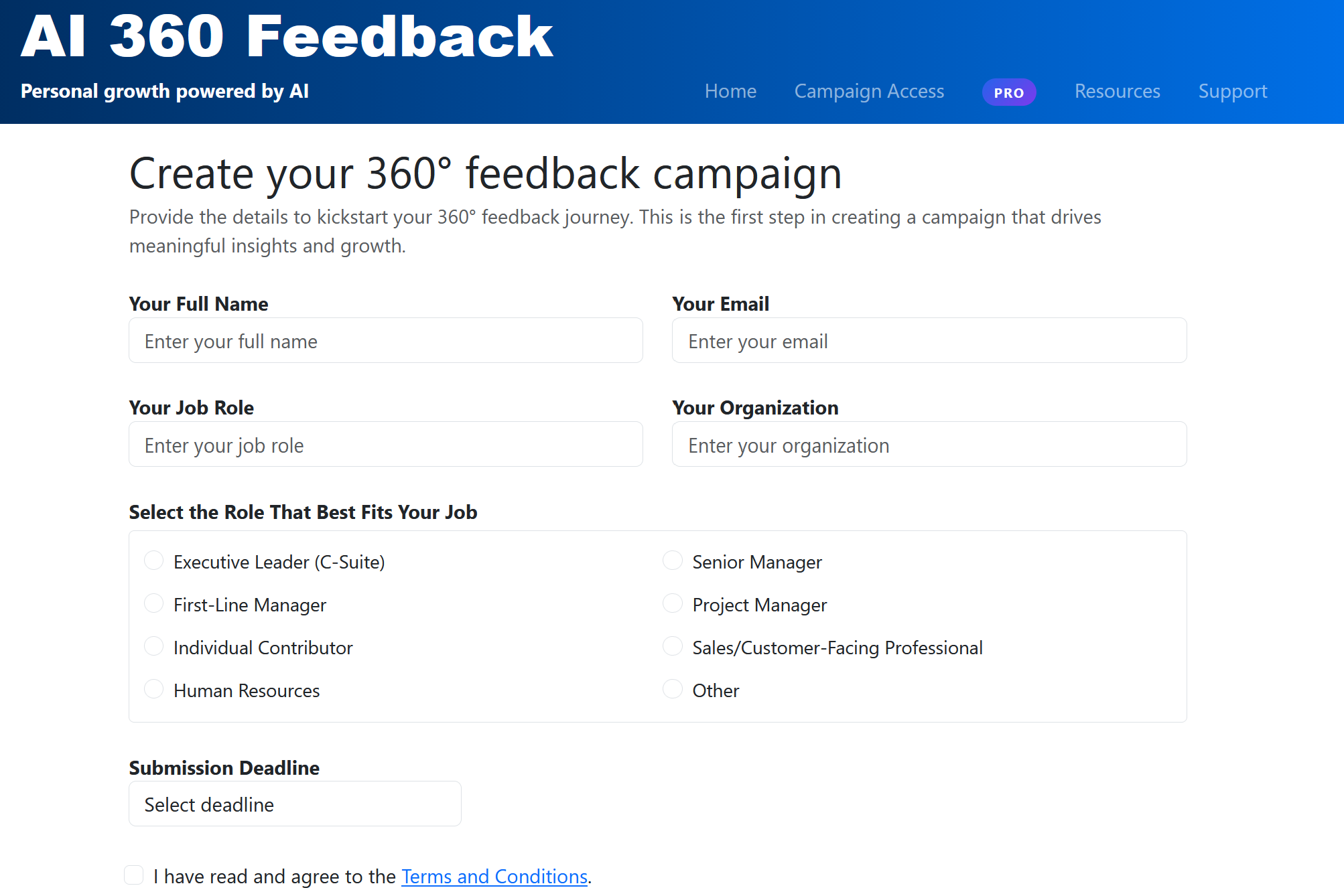This screenshot has height=896, width=1344.
Task: Open the Select deadline picker
Action: click(295, 804)
